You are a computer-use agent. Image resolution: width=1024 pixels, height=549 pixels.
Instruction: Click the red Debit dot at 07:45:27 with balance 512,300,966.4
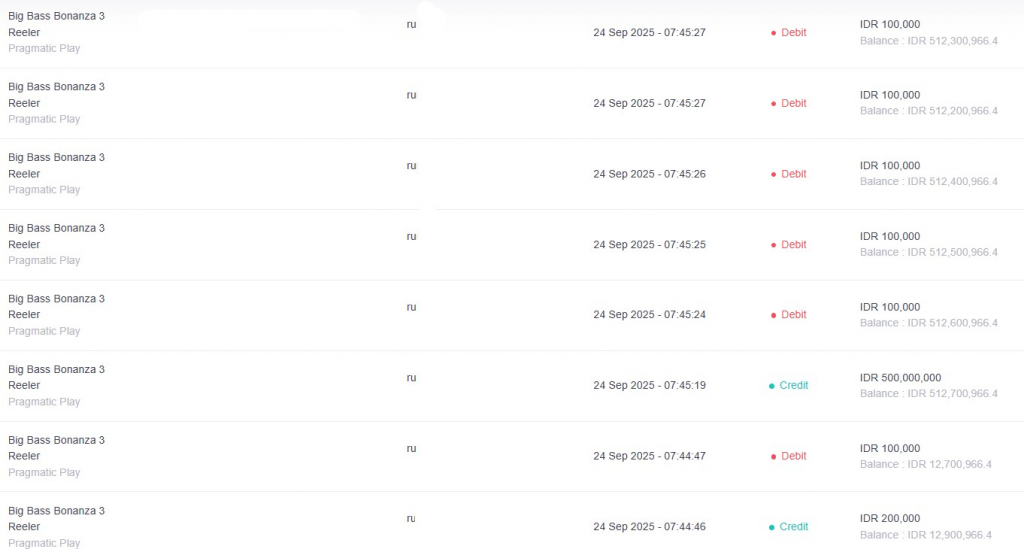[773, 33]
